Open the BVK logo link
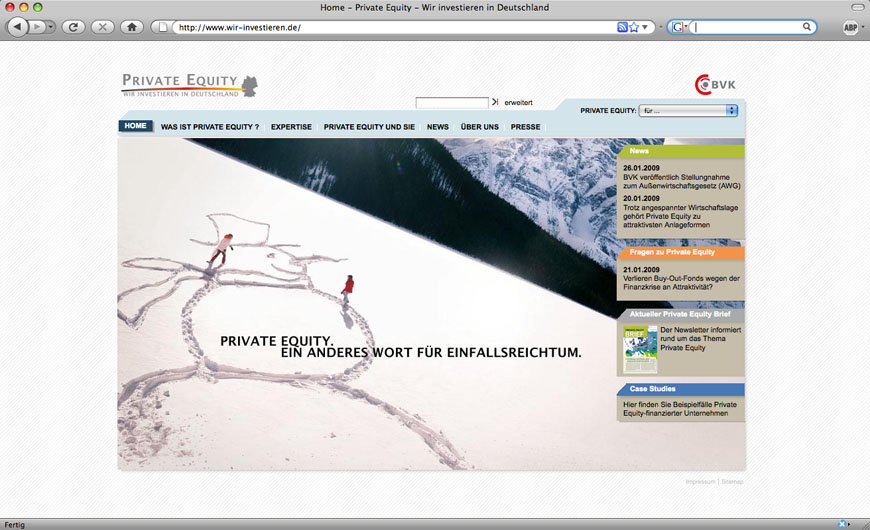Viewport: 870px width, 530px height. (x=715, y=84)
